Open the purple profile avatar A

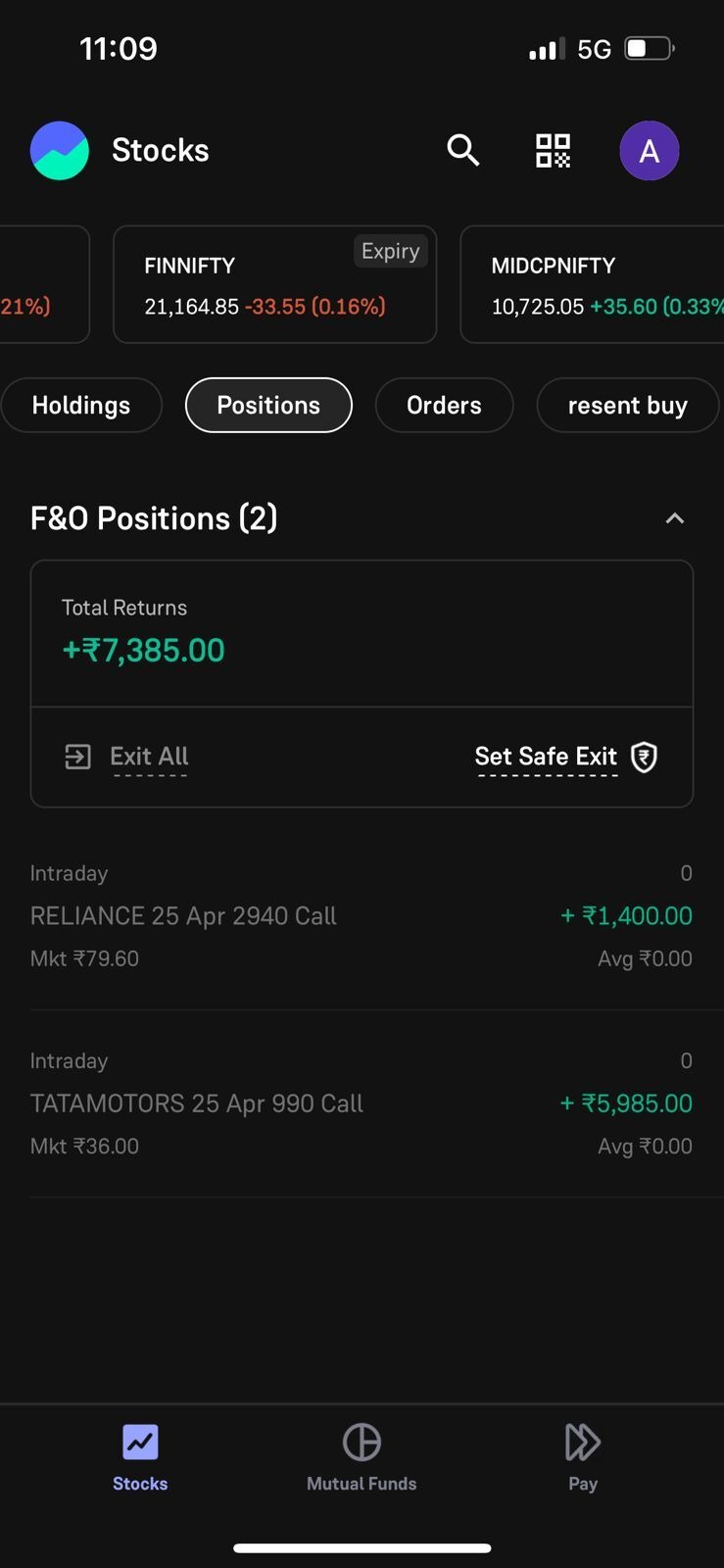click(x=649, y=151)
